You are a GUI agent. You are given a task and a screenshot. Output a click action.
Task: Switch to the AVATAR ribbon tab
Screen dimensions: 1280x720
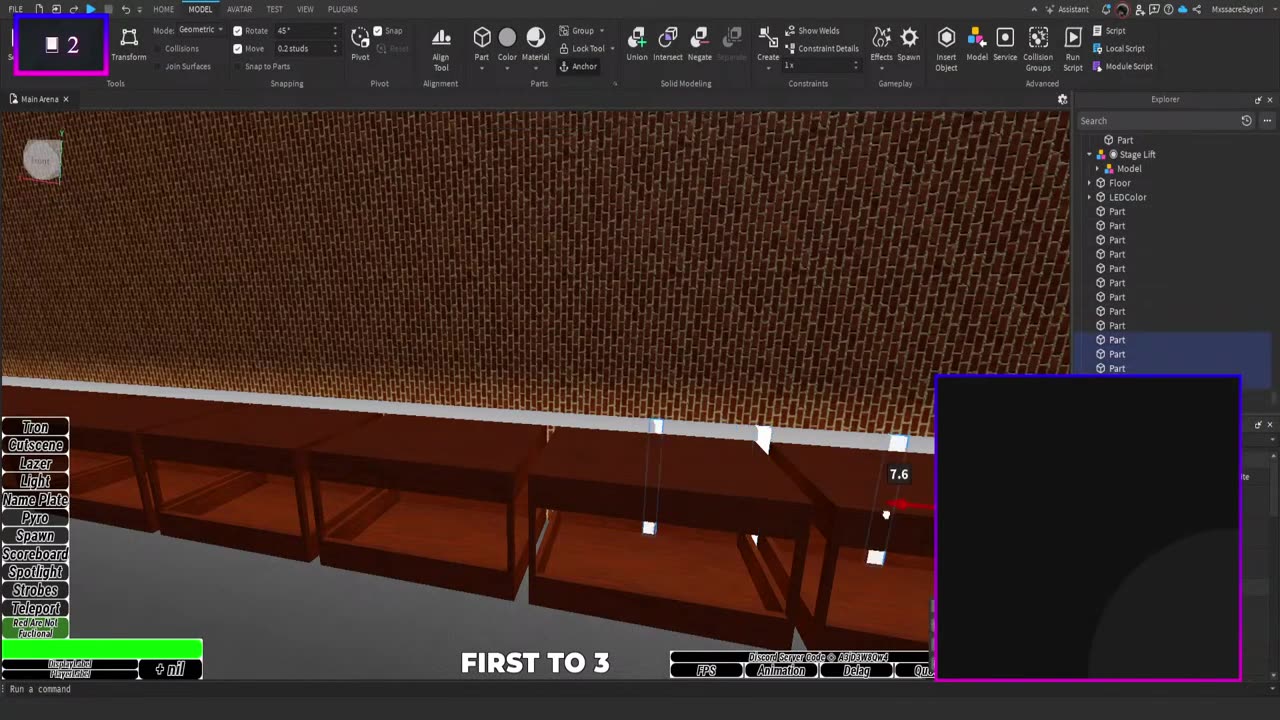239,9
